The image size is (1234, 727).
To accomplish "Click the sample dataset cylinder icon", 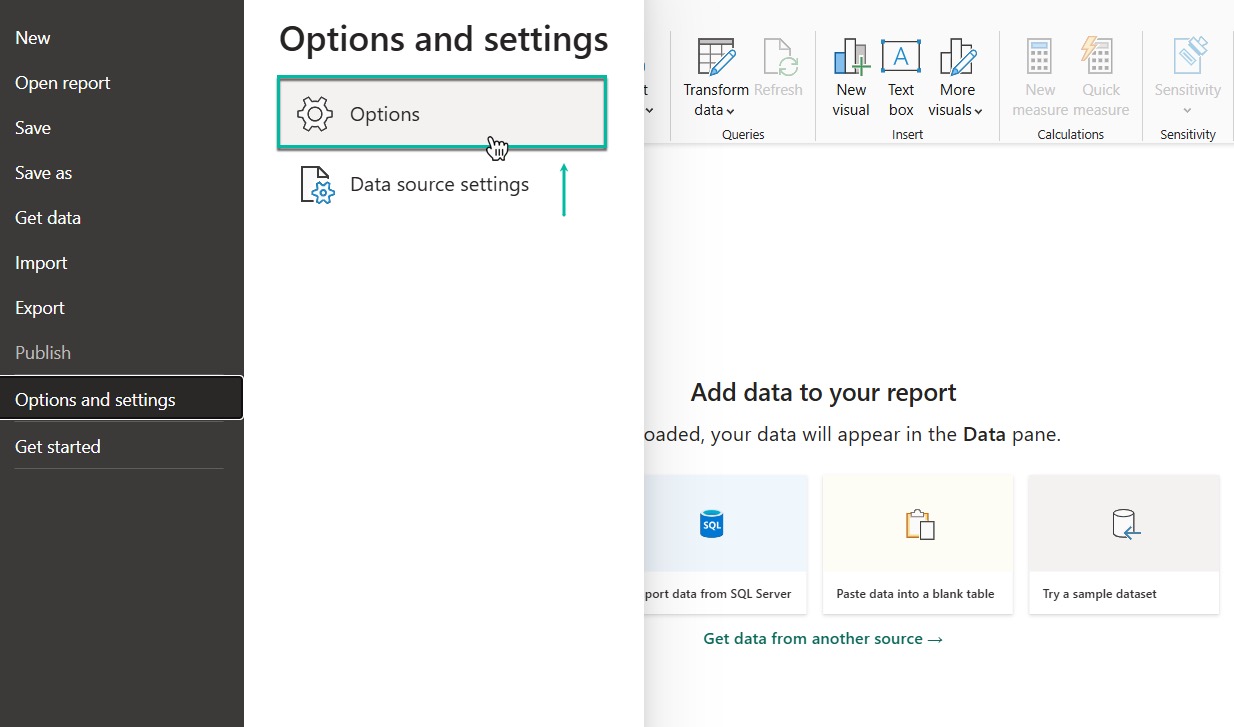I will pos(1124,524).
